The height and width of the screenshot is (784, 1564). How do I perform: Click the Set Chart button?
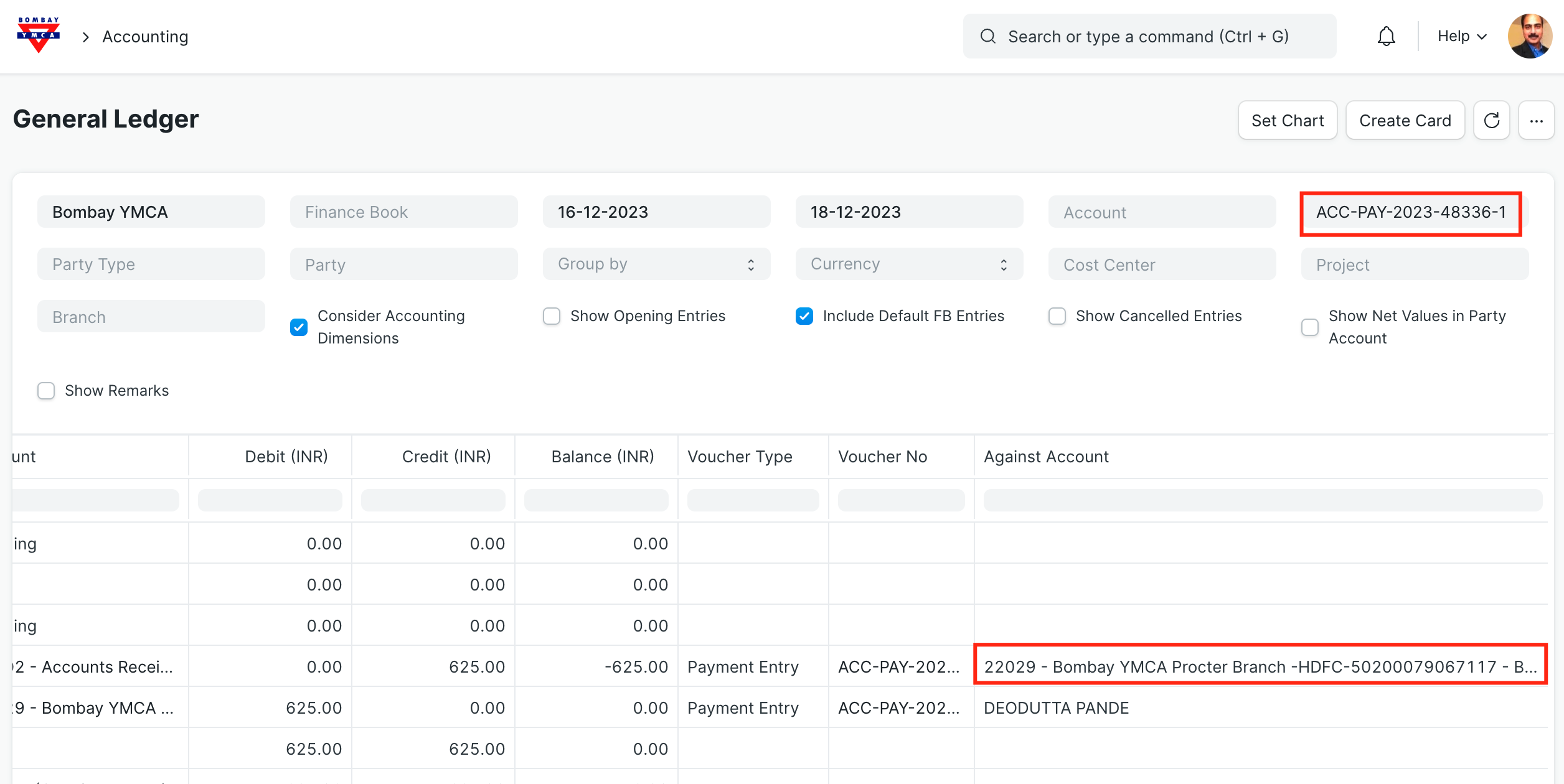coord(1288,121)
